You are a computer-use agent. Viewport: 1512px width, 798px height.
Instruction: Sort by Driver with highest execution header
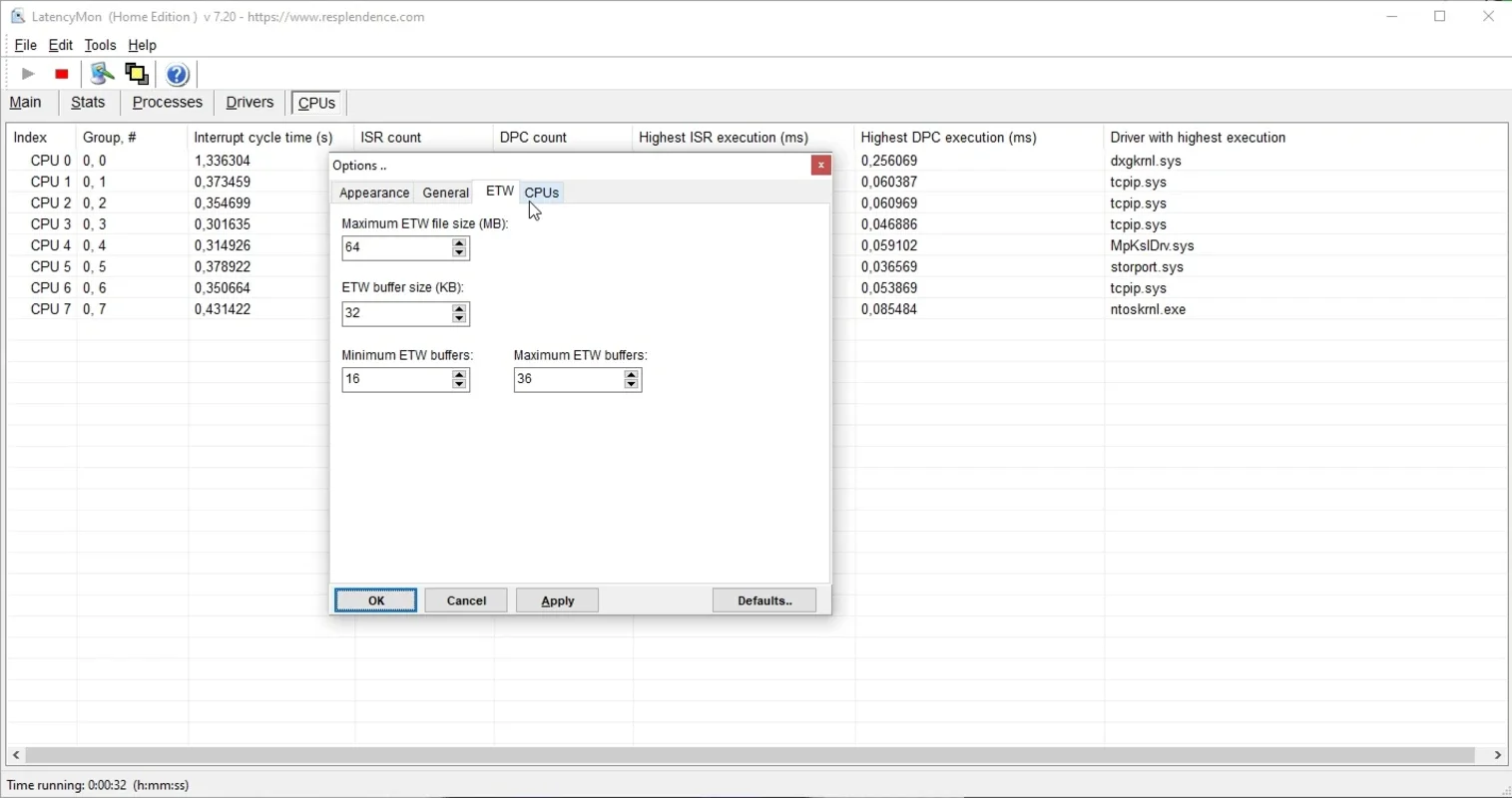[x=1305, y=138]
